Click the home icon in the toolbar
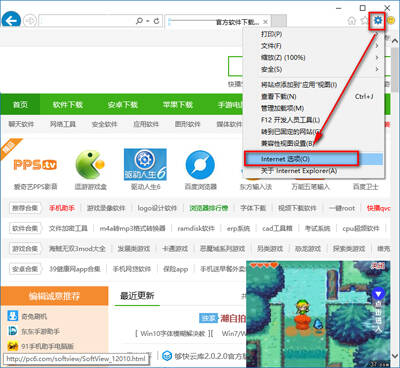 pos(352,21)
